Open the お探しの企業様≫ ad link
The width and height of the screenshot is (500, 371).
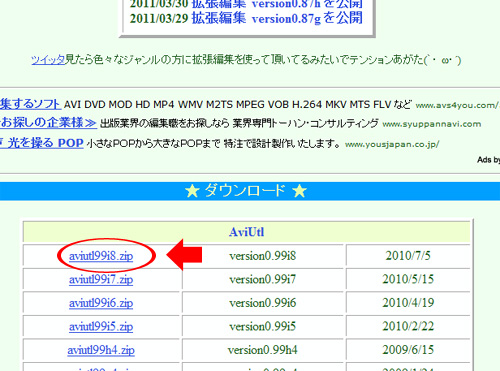pyautogui.click(x=48, y=123)
